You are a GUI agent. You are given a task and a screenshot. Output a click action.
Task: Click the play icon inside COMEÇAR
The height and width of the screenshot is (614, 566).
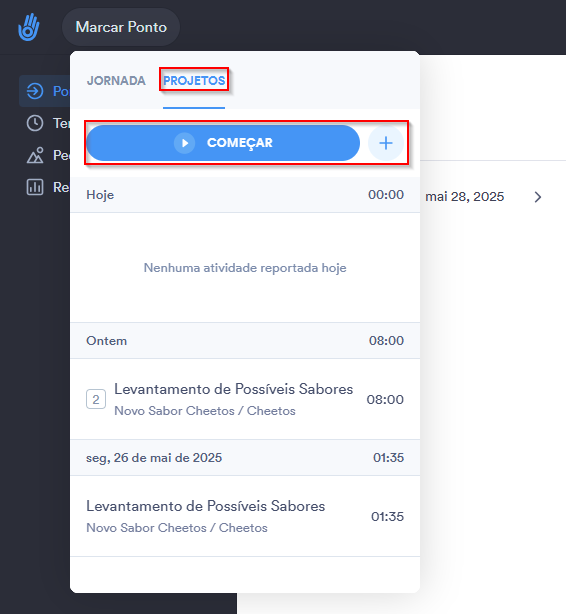pyautogui.click(x=184, y=143)
